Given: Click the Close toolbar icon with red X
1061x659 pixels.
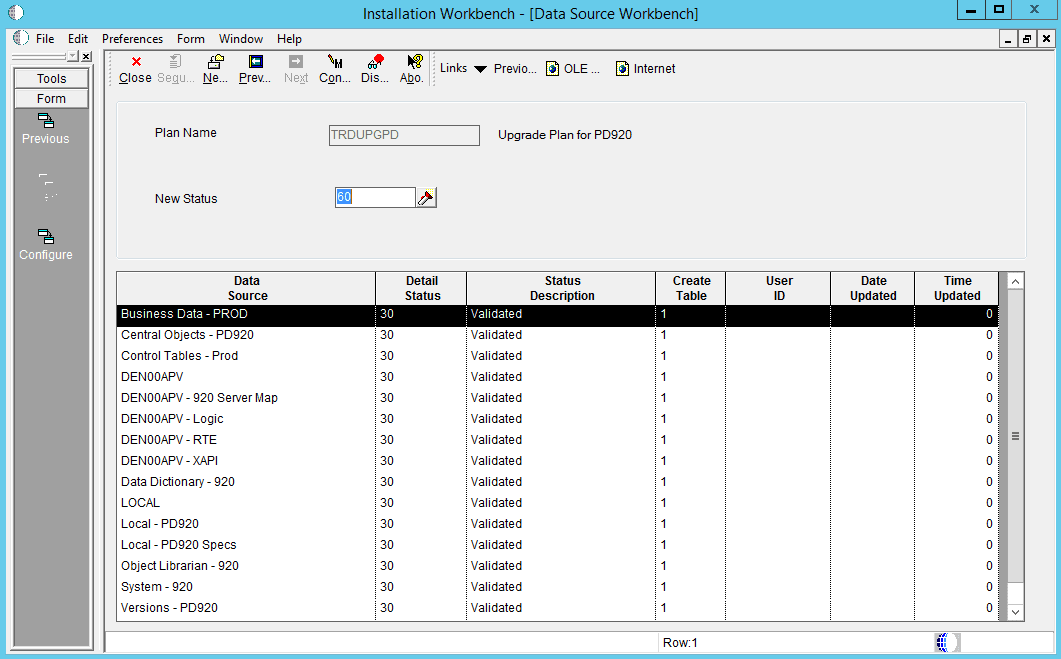Looking at the screenshot, I should [135, 62].
